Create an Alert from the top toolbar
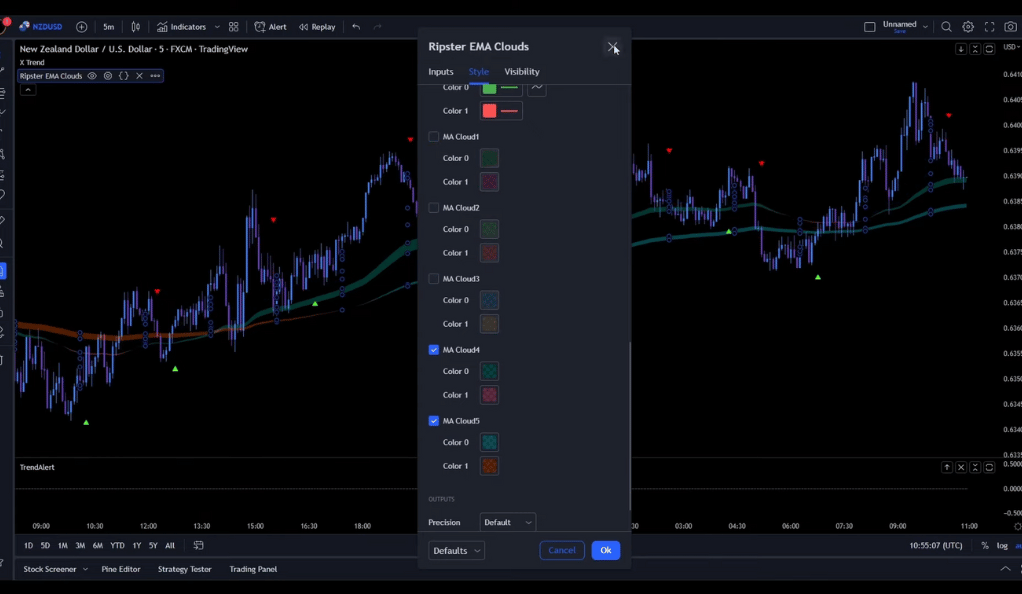 (x=270, y=27)
